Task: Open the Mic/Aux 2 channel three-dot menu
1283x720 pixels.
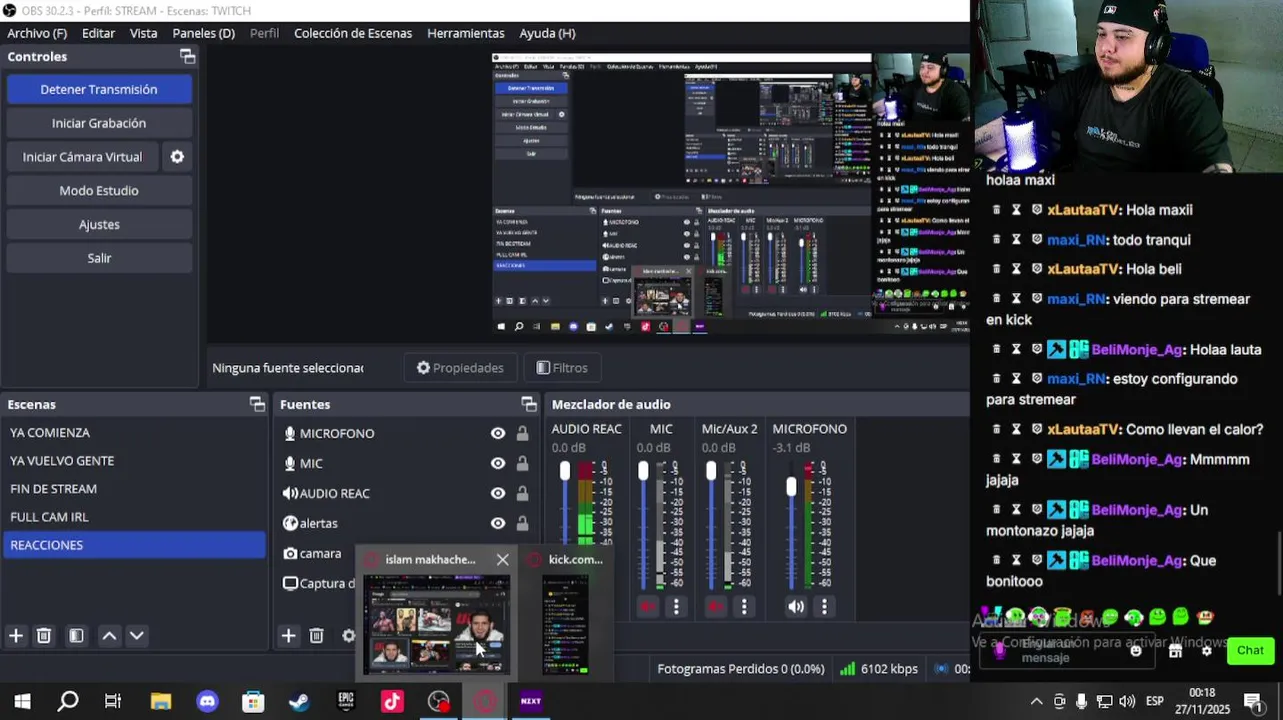Action: [x=743, y=606]
